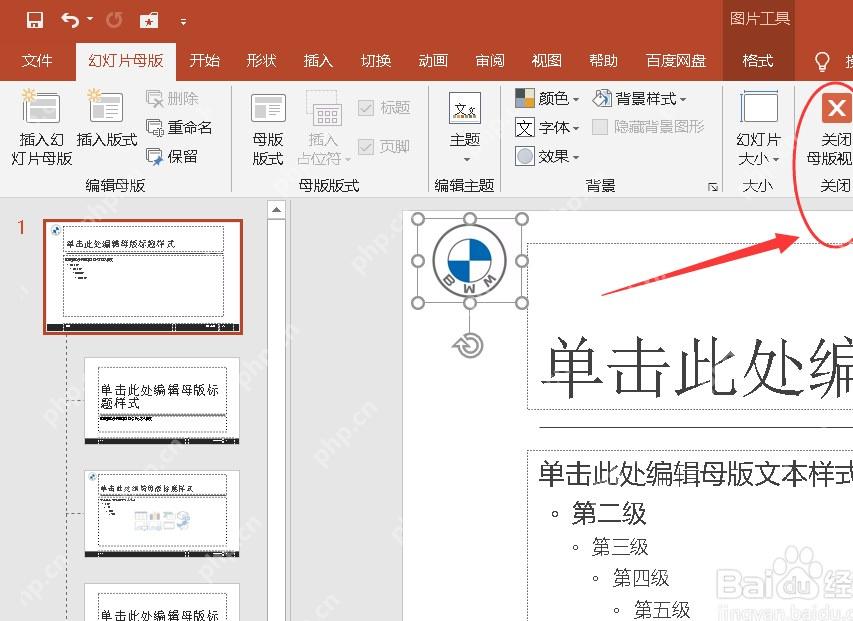Click 重命名 in 编辑母版 group
853x621 pixels.
click(x=180, y=128)
